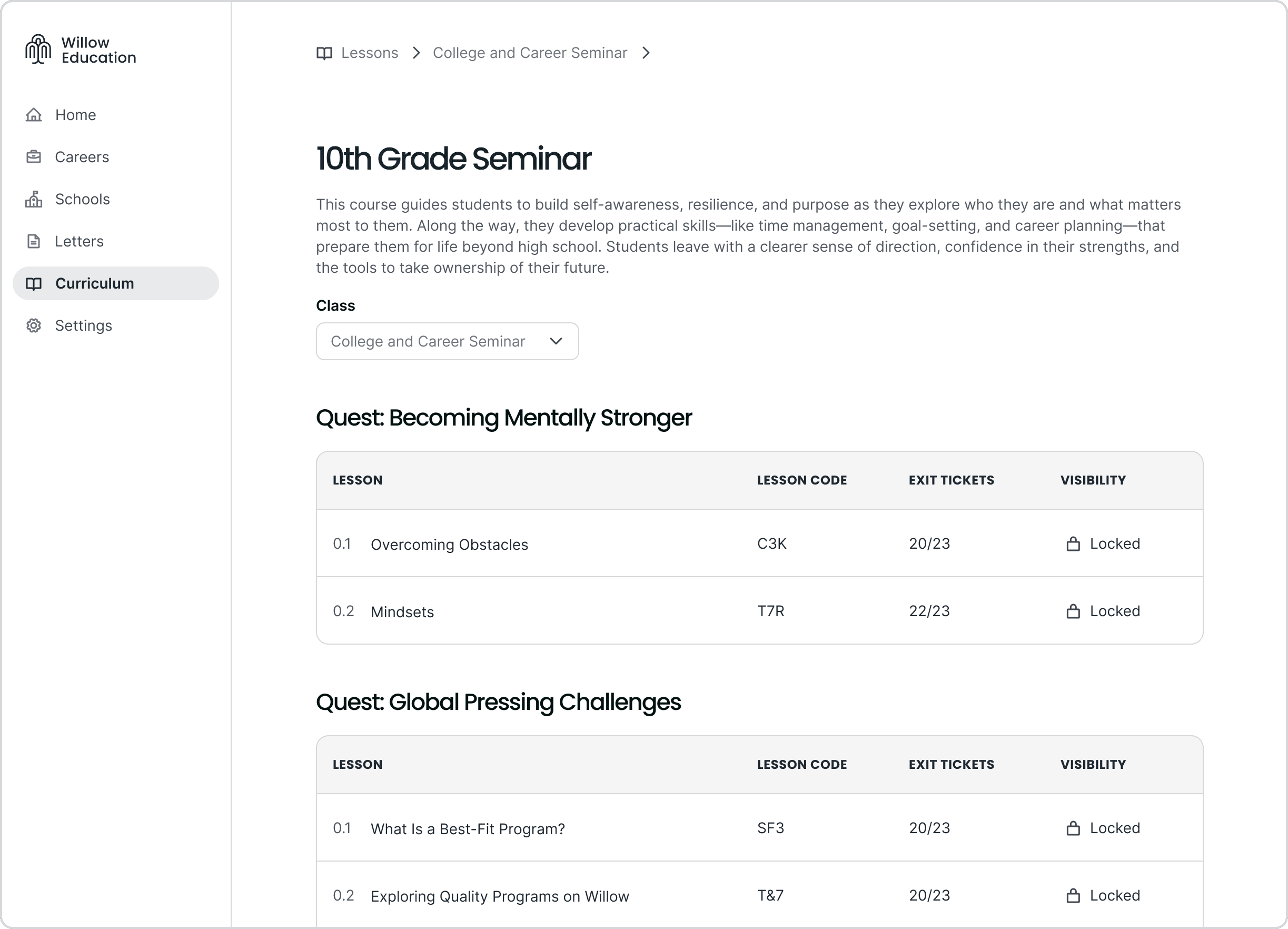Image resolution: width=1288 pixels, height=929 pixels.
Task: Click the chevron after College and Career Seminar
Action: 646,53
